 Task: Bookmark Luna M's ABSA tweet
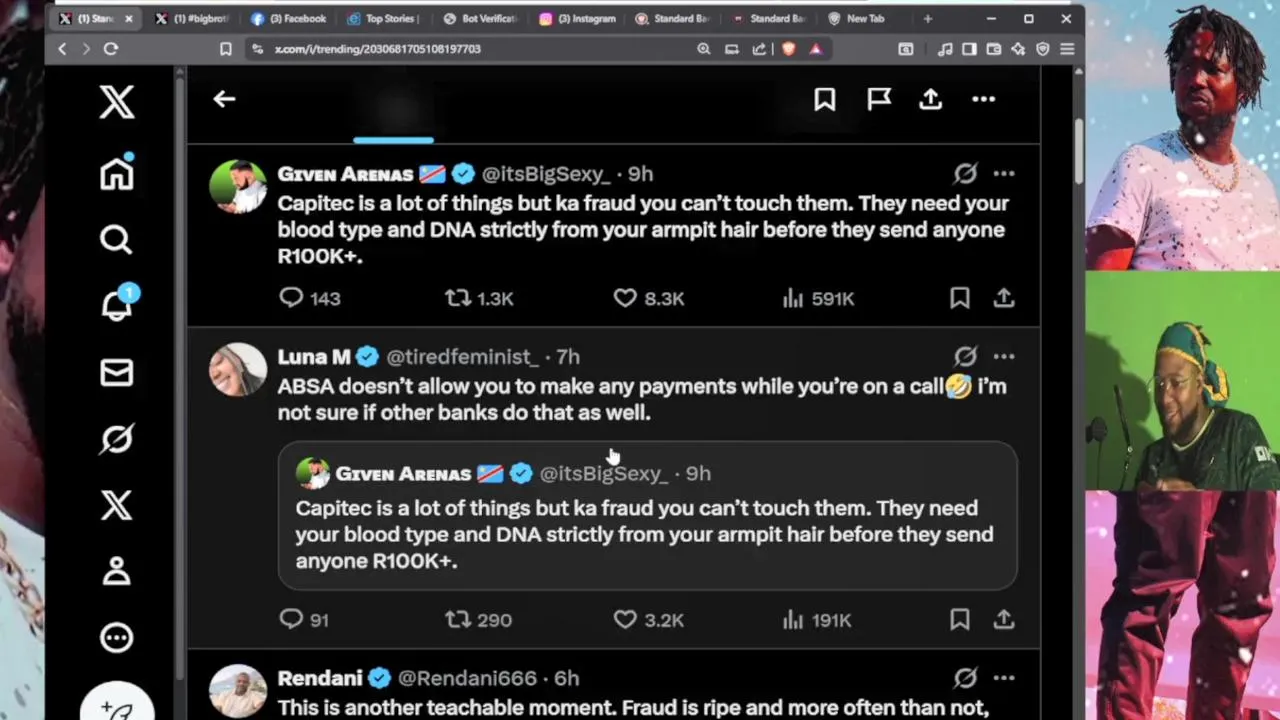pos(959,620)
